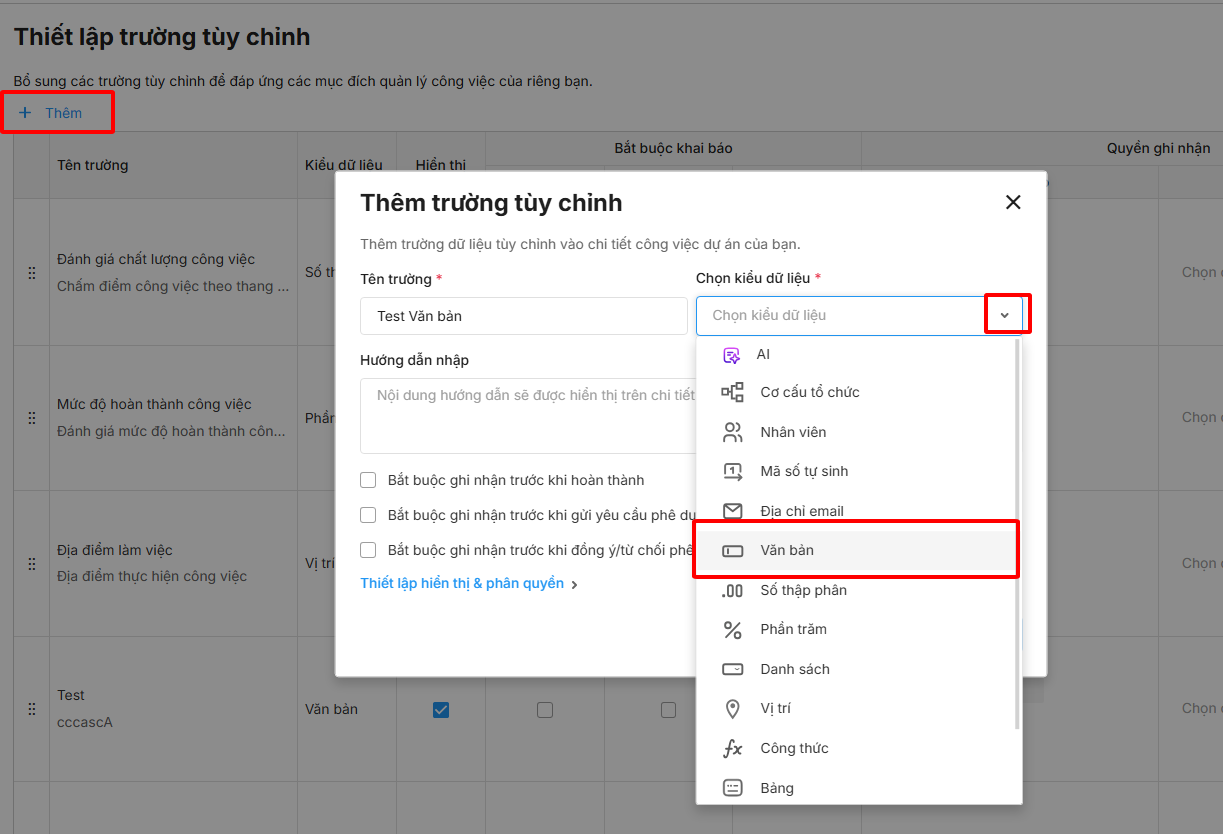The width and height of the screenshot is (1223, 834).
Task: Click the table (Bảng) icon
Action: coord(732,788)
